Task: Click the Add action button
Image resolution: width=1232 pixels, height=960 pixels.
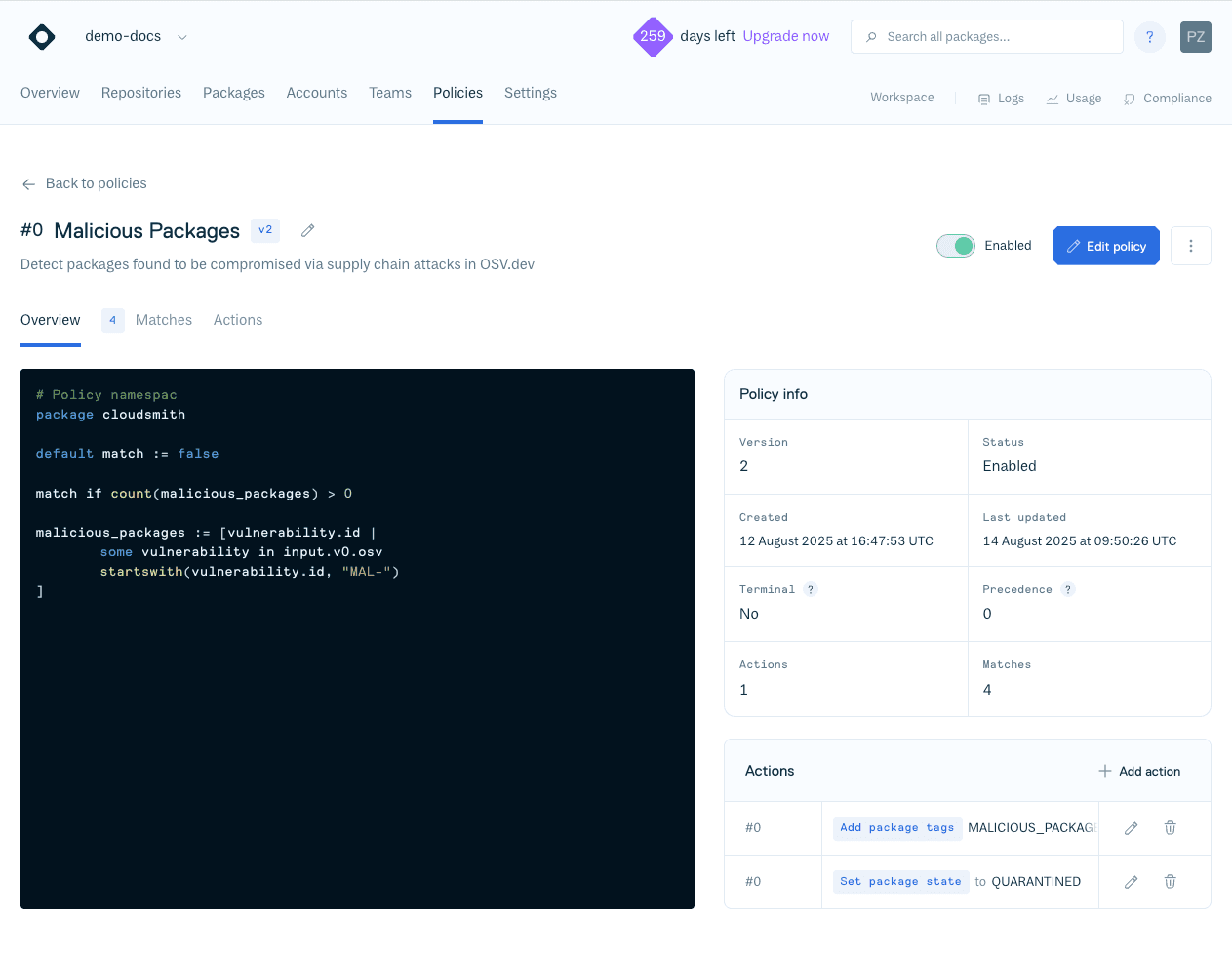Action: 1139,771
